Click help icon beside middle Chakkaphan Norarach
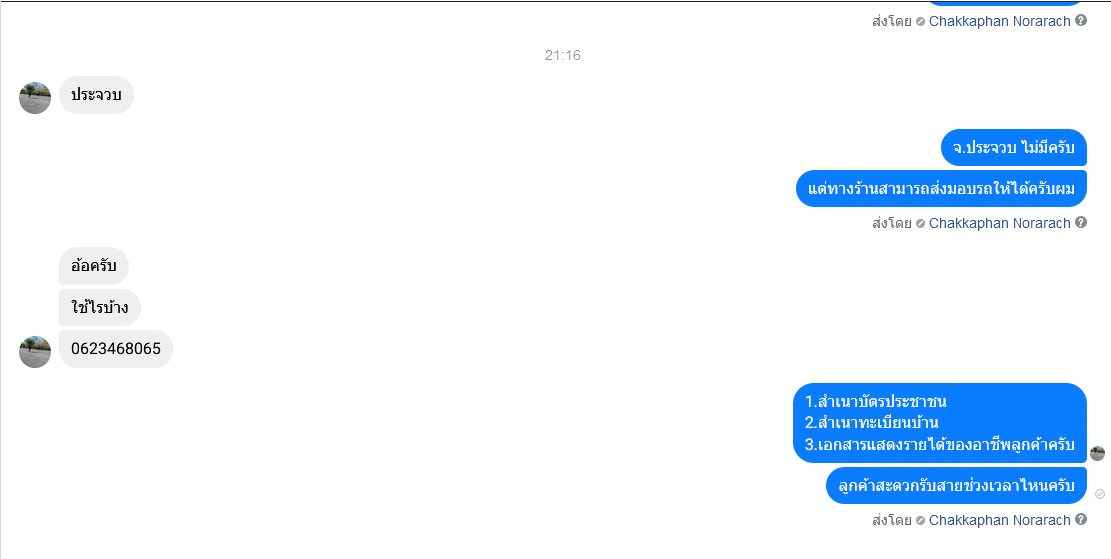 click(1081, 222)
